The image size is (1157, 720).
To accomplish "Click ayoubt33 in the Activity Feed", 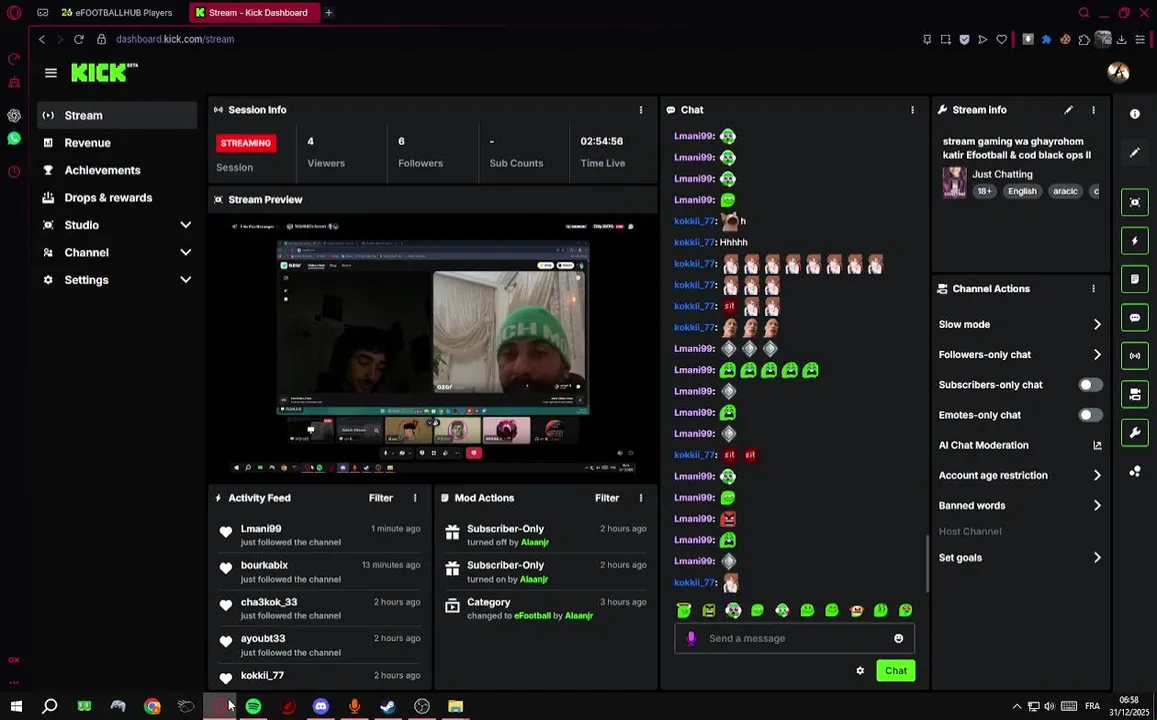I will tap(263, 638).
